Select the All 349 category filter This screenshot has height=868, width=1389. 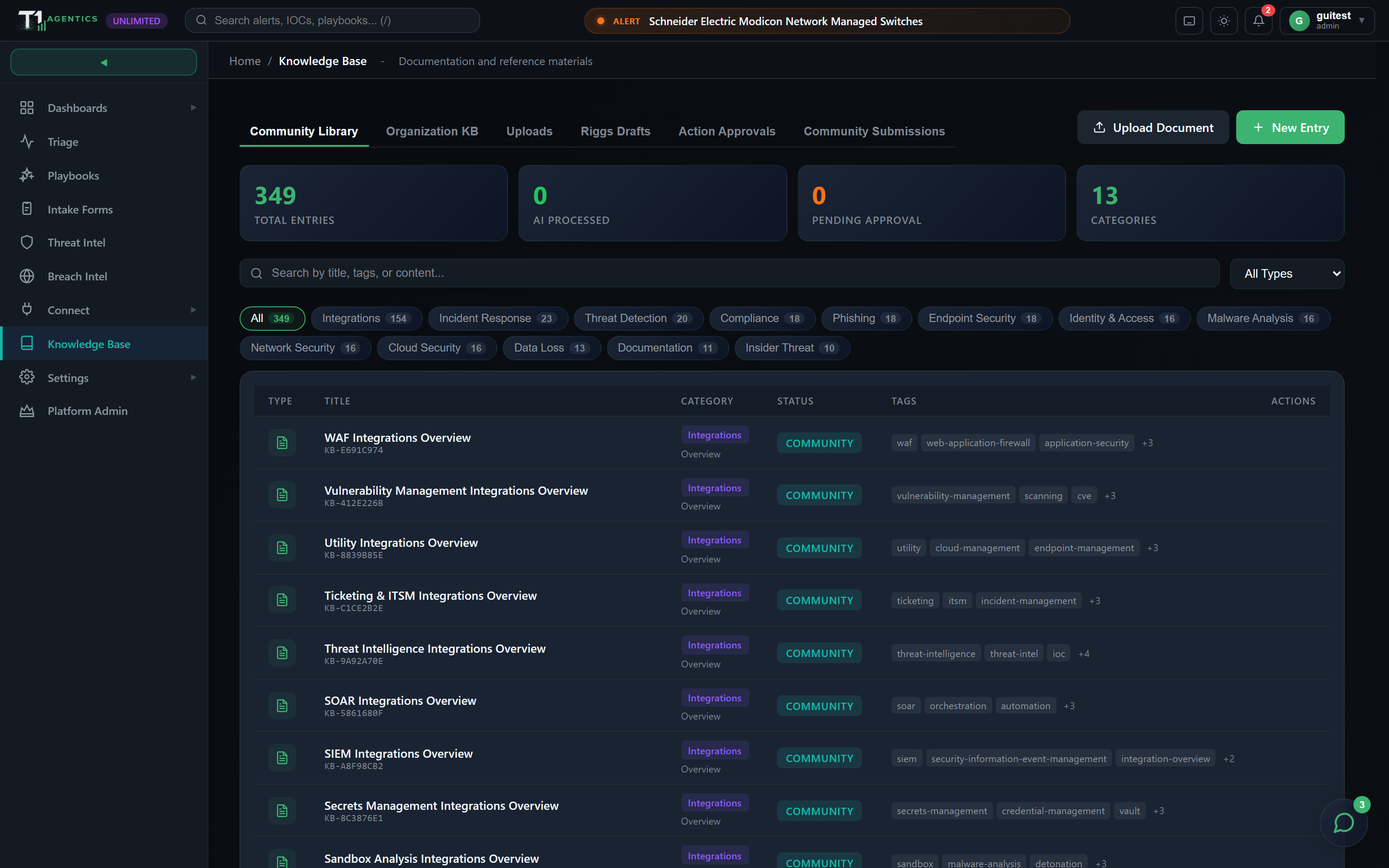[272, 319]
